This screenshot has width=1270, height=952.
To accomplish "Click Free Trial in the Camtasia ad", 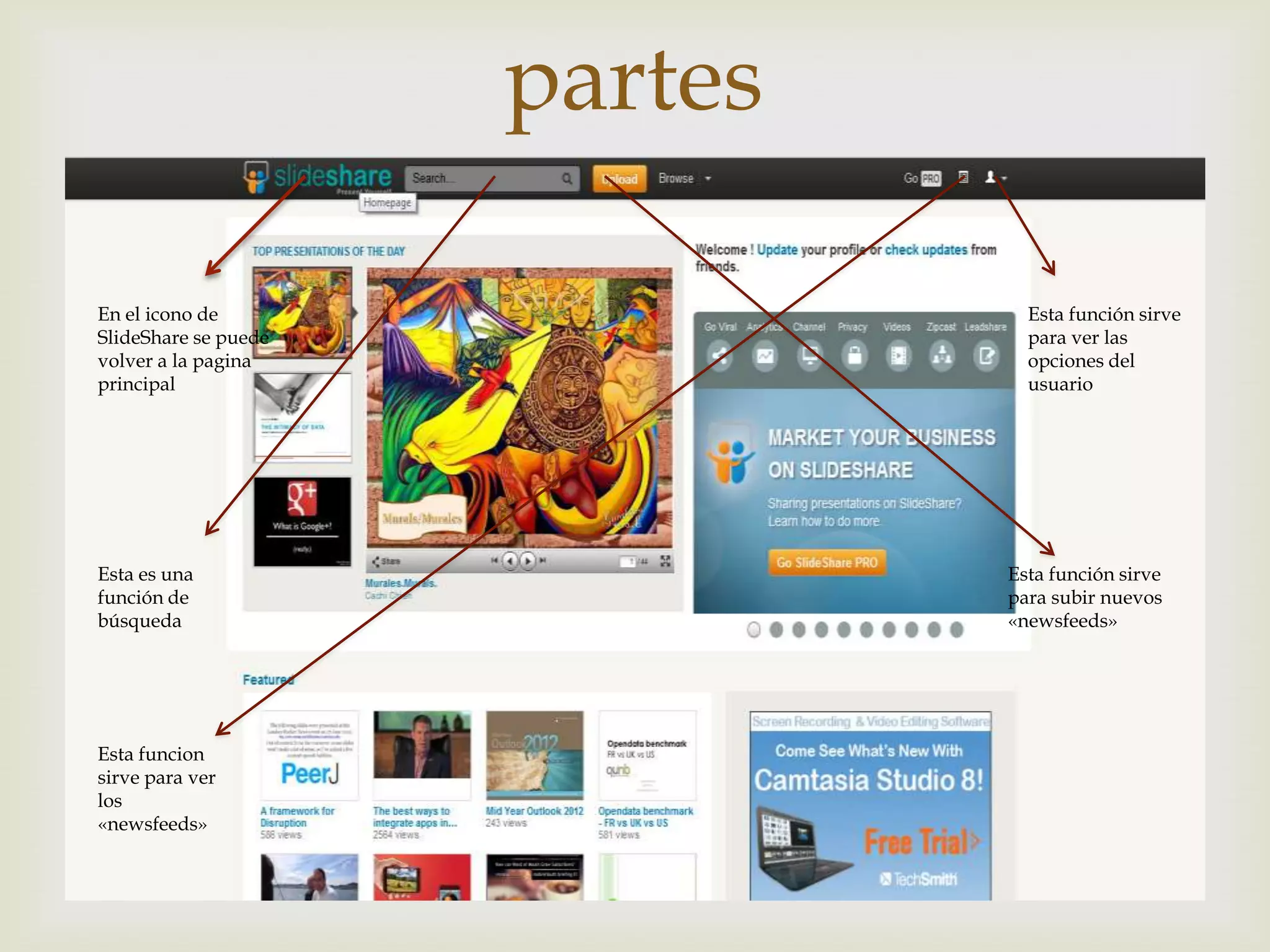I will click(x=922, y=842).
